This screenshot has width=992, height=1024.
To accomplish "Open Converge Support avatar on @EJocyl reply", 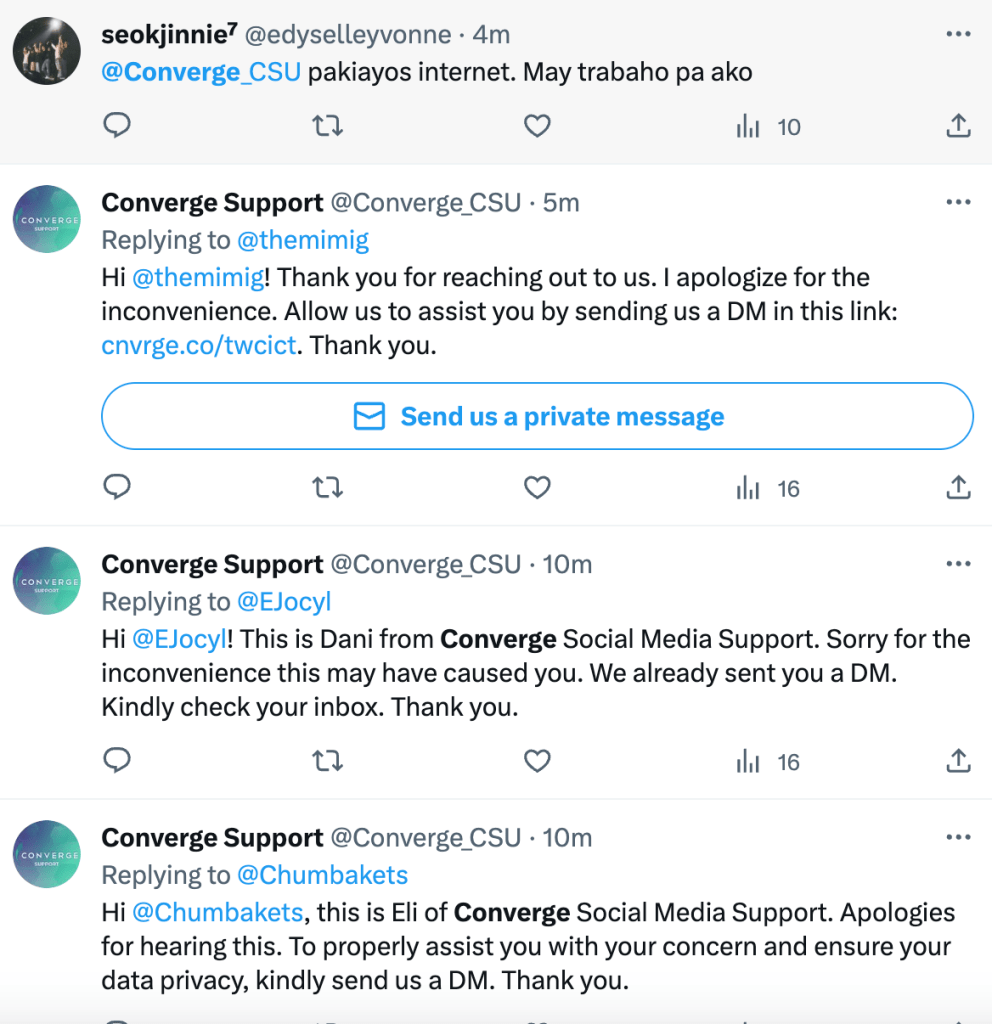I will click(47, 581).
